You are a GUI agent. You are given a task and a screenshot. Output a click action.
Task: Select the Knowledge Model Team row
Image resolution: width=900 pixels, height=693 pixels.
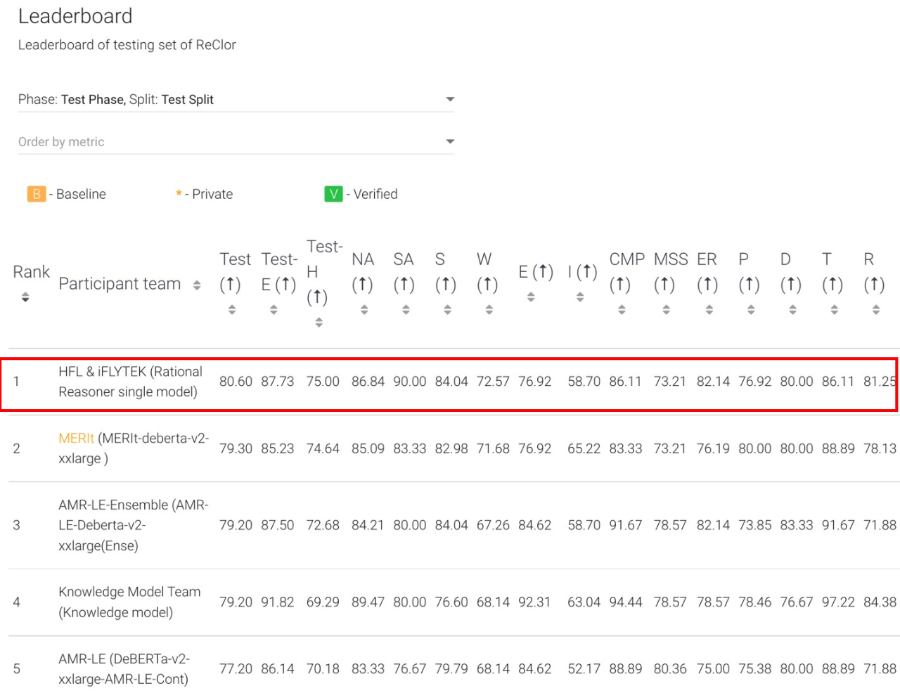(x=449, y=602)
